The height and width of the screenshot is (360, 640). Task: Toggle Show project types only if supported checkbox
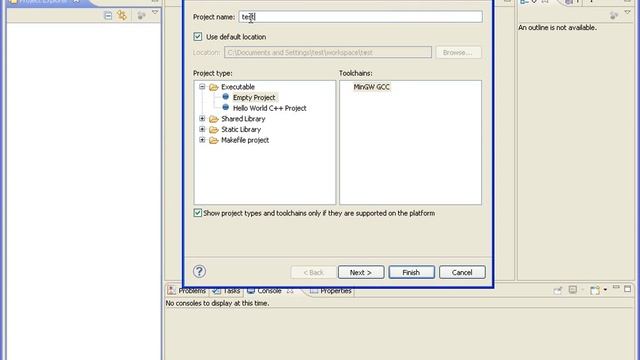click(x=198, y=213)
